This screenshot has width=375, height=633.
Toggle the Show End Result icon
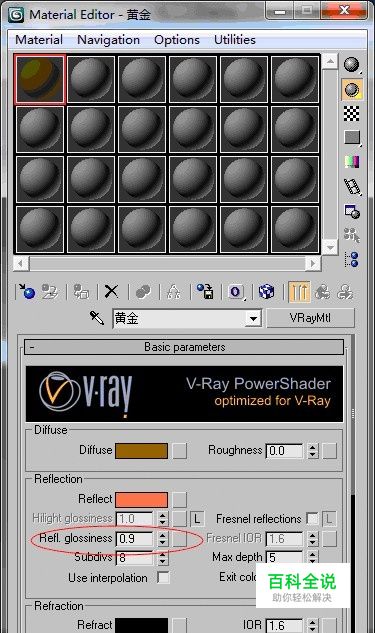tap(299, 291)
